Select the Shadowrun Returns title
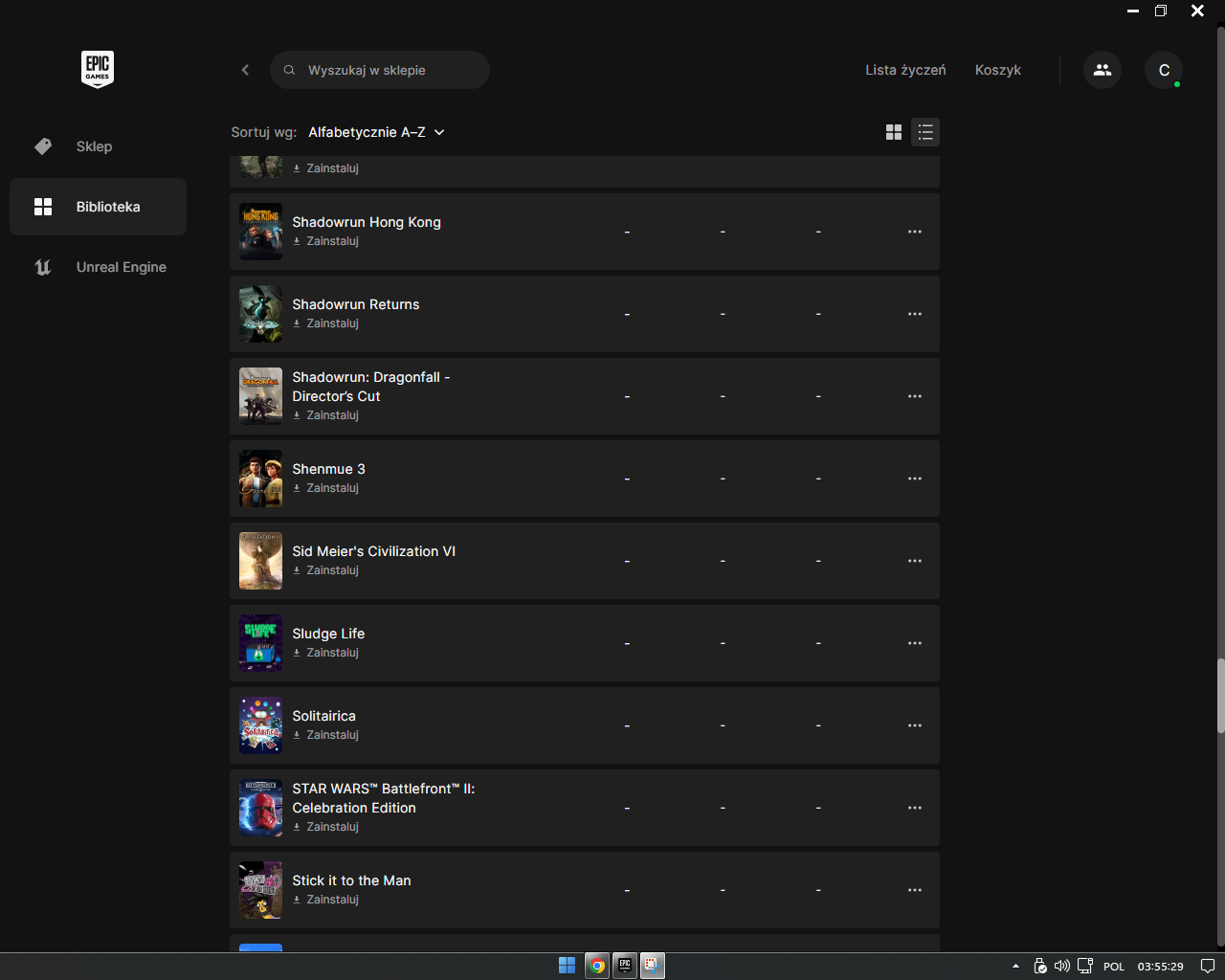The height and width of the screenshot is (980, 1225). tap(356, 304)
